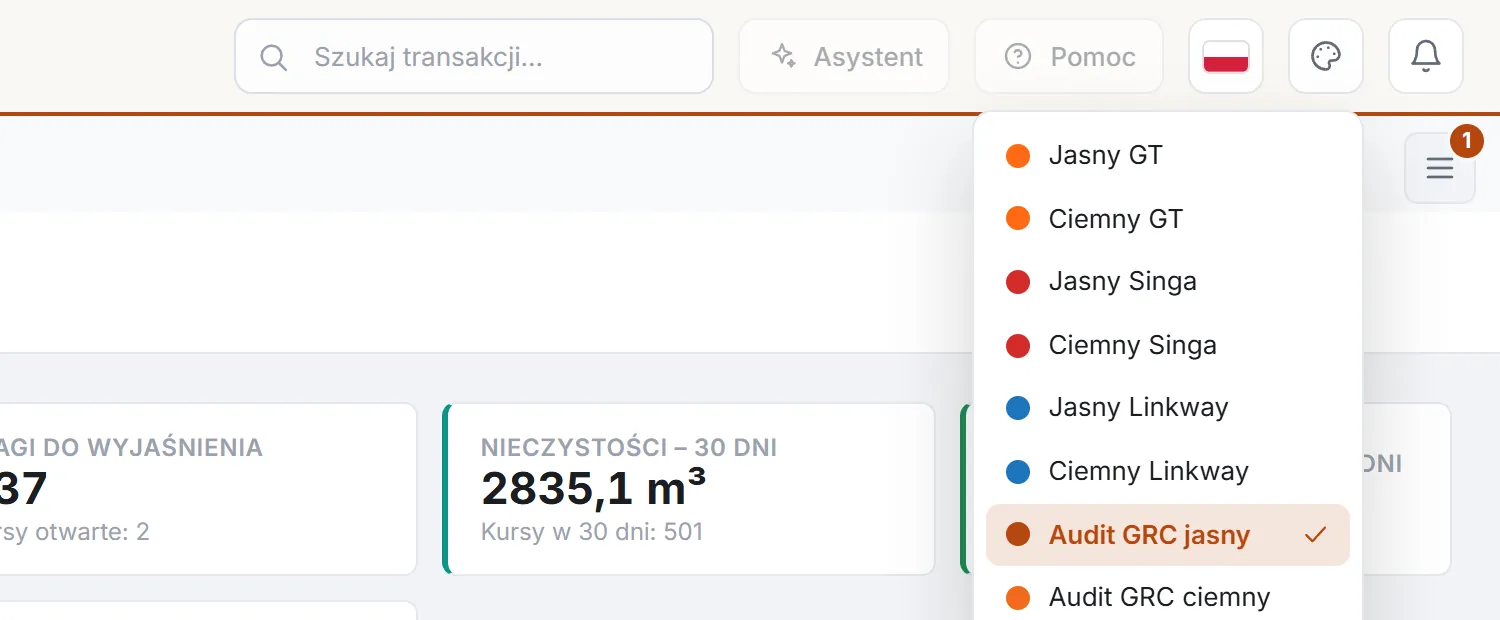Image resolution: width=1500 pixels, height=620 pixels.
Task: Switch to Audit GRC ciemny theme
Action: point(1168,598)
